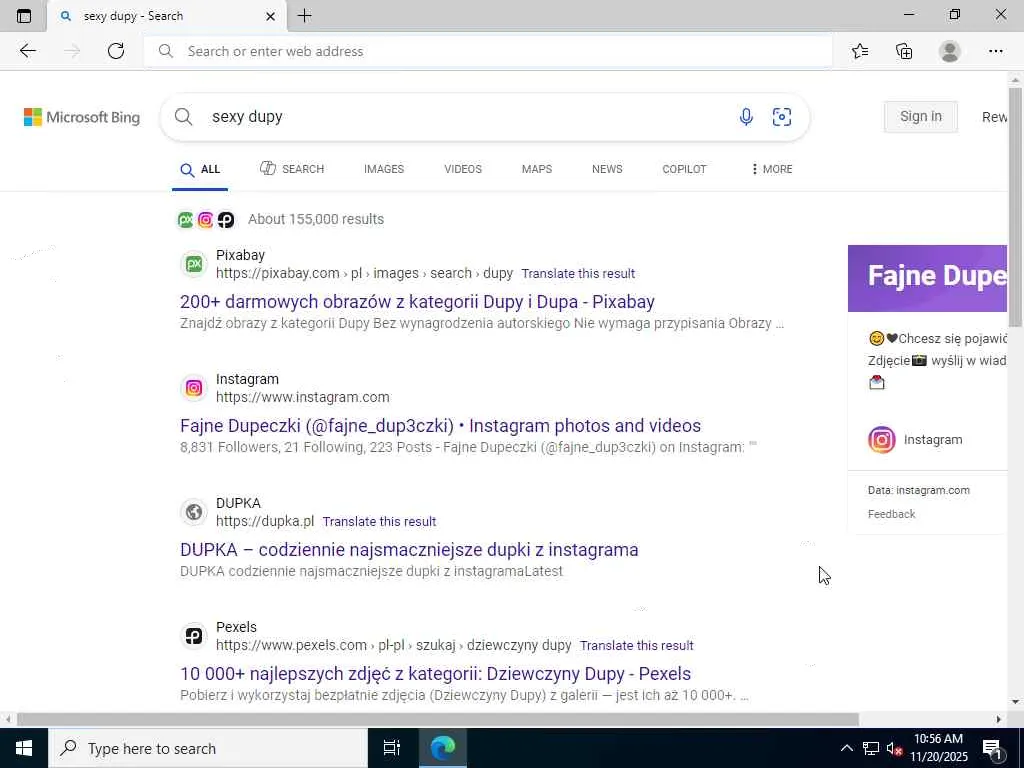Open Edge Settings and more menu
The width and height of the screenshot is (1024, 768).
tap(995, 51)
